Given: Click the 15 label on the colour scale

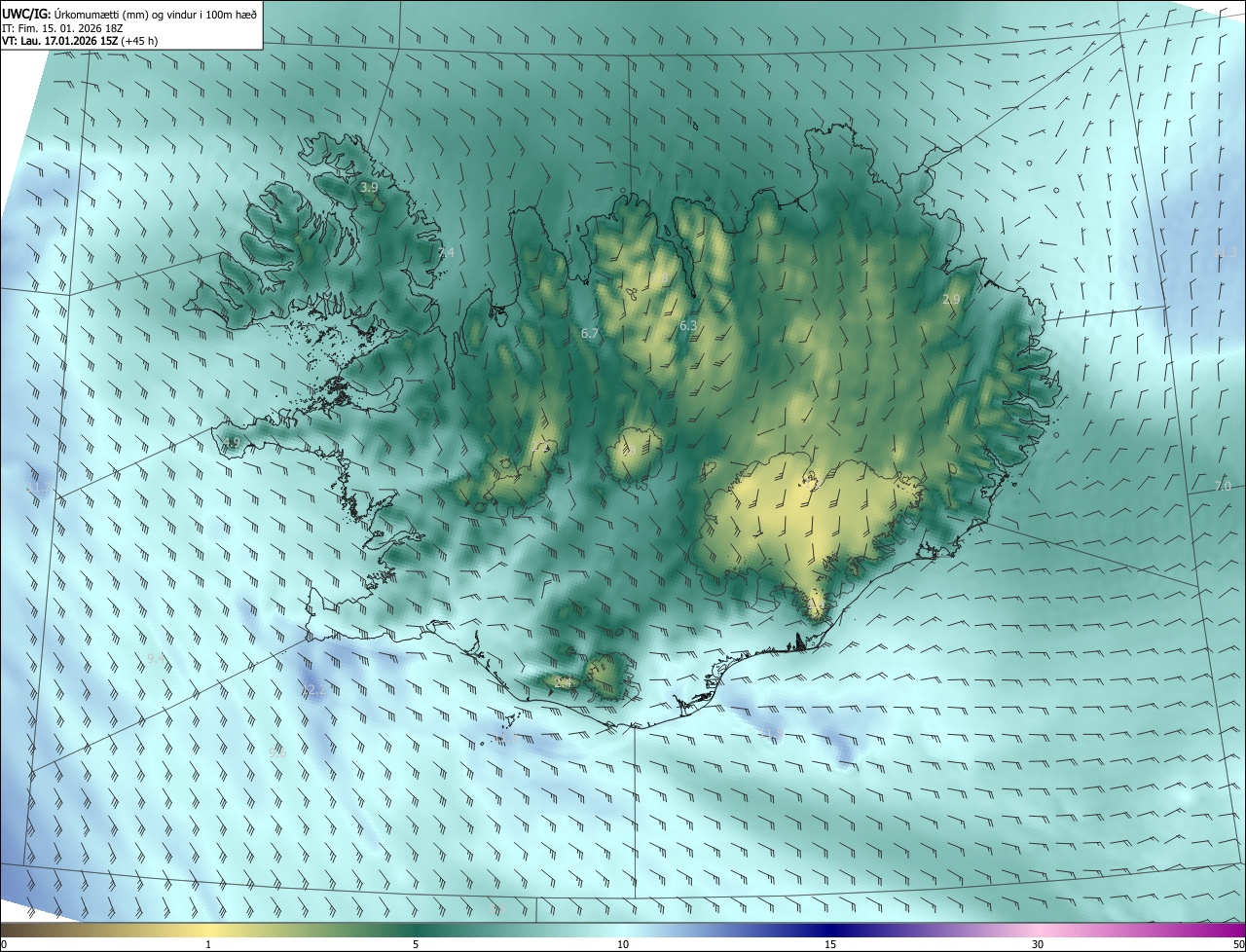Looking at the screenshot, I should tap(830, 944).
